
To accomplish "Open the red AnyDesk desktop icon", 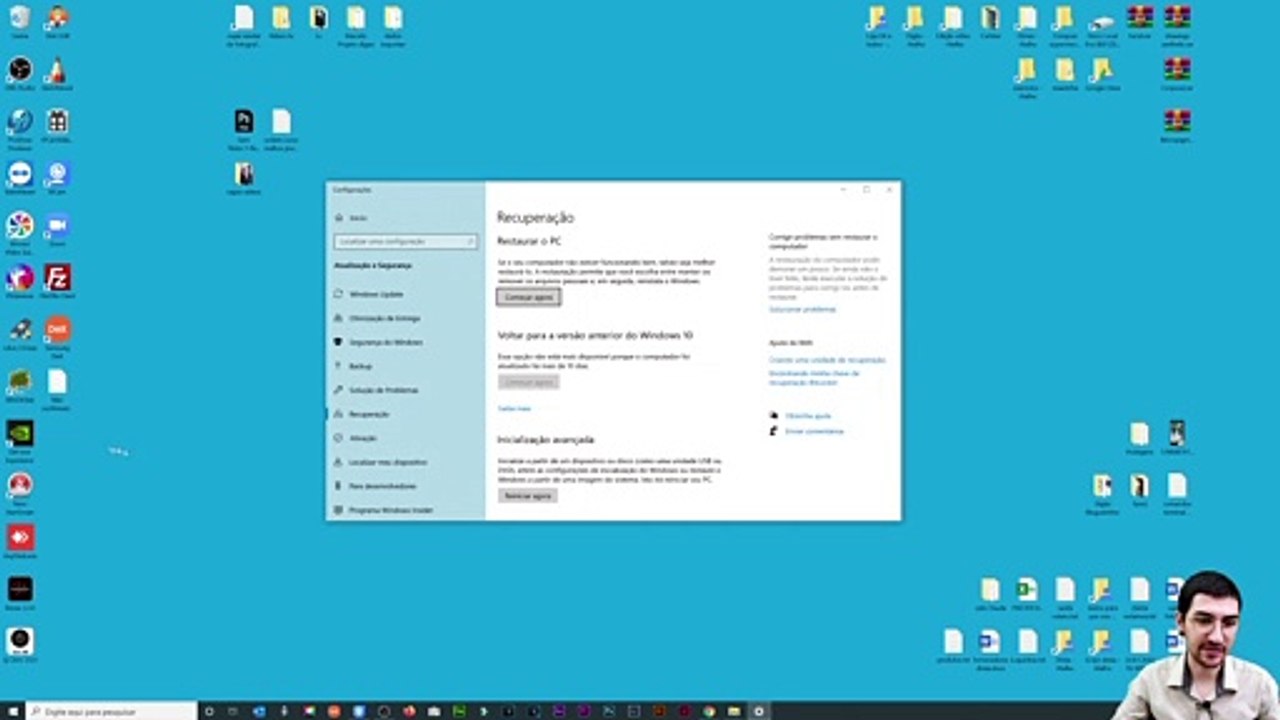I will click(19, 538).
